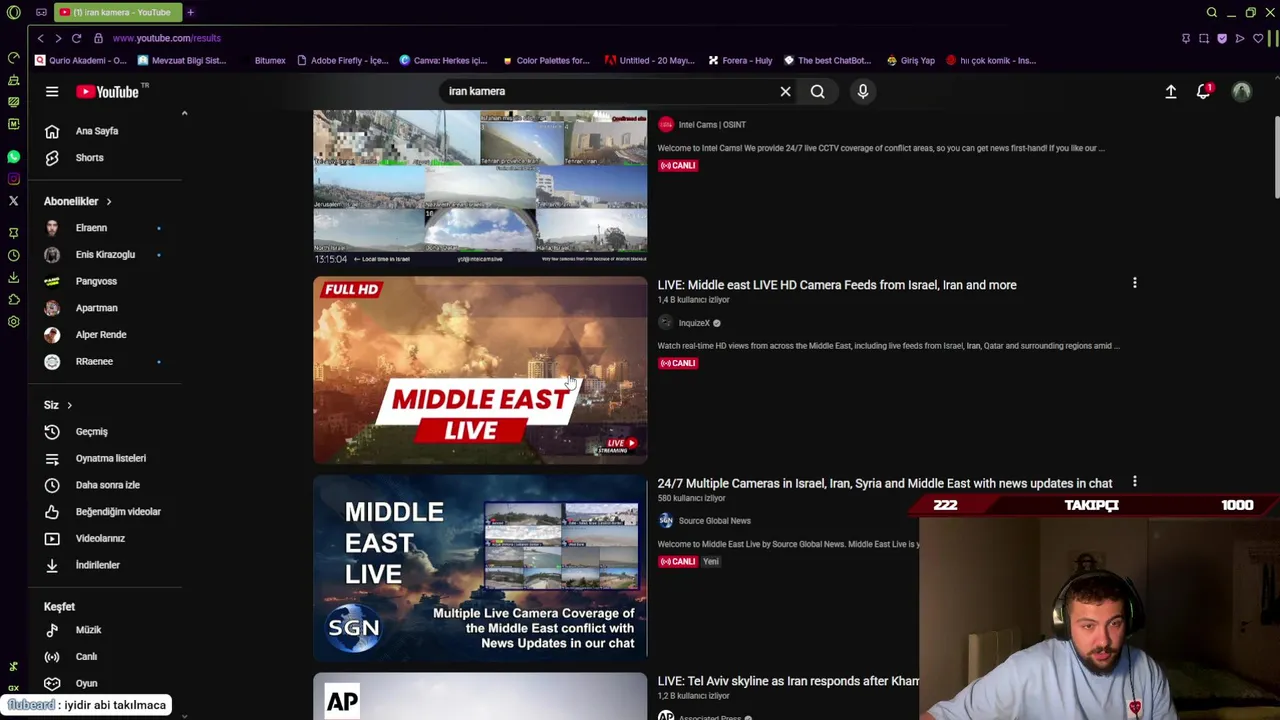Open the Giriş Yap bookmark

[x=910, y=60]
